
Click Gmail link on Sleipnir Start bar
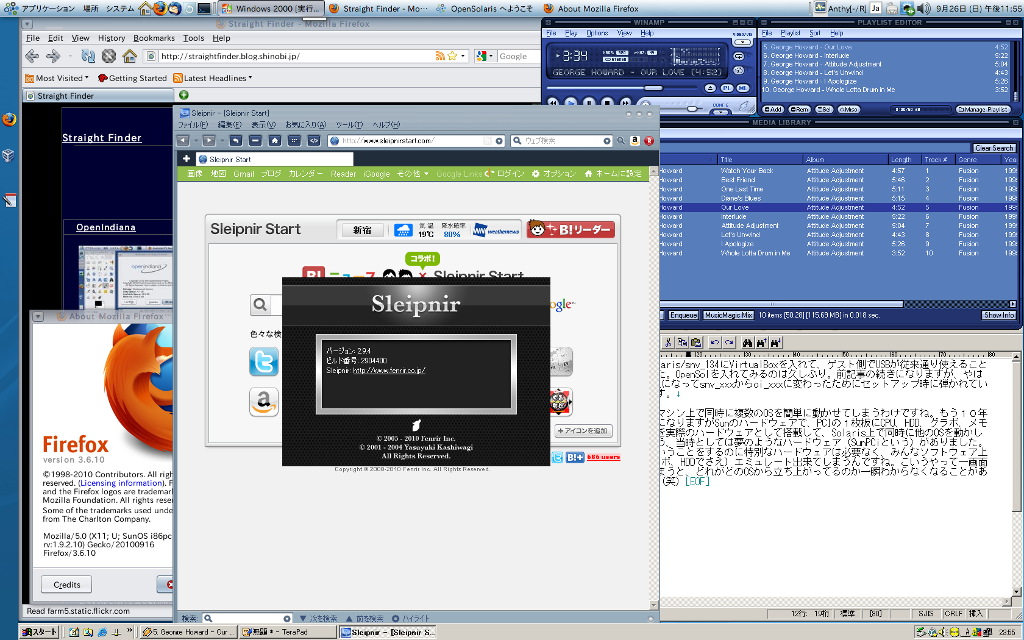(244, 174)
